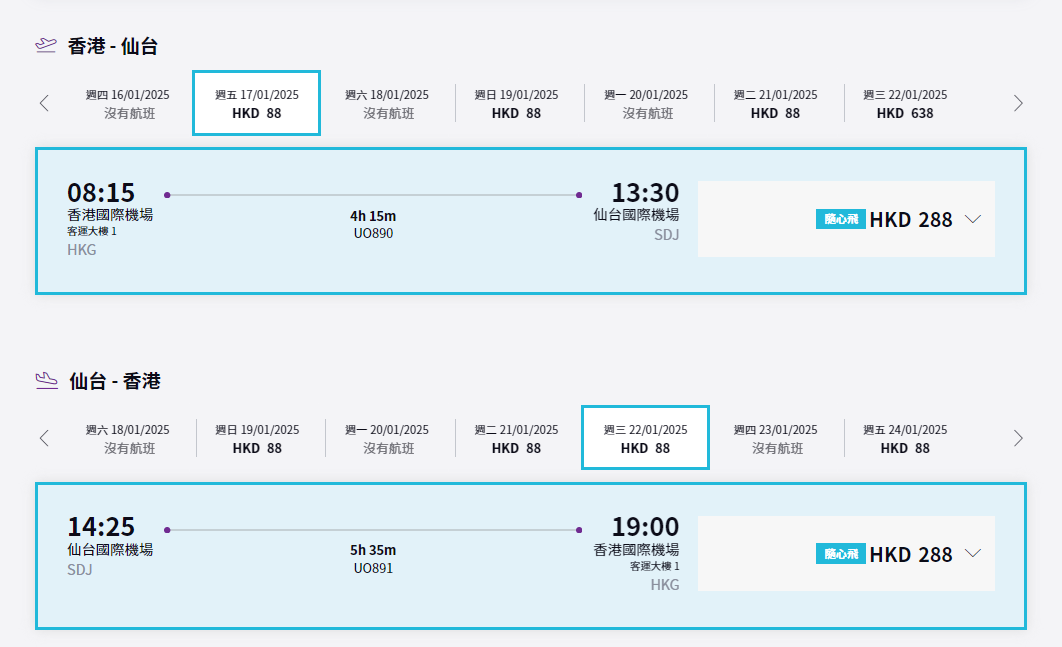Pick return date 週五 24/01/2025
The height and width of the screenshot is (647, 1062).
coord(905,438)
